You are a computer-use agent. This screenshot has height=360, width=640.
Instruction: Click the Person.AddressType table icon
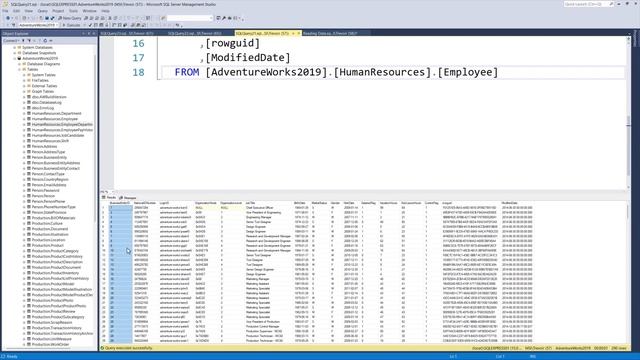29,152
